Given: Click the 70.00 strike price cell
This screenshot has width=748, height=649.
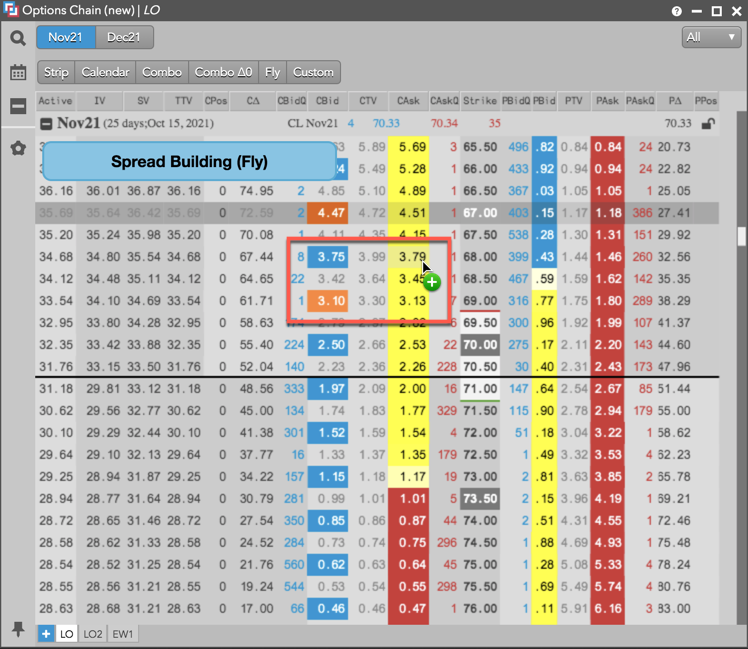Looking at the screenshot, I should coord(480,344).
